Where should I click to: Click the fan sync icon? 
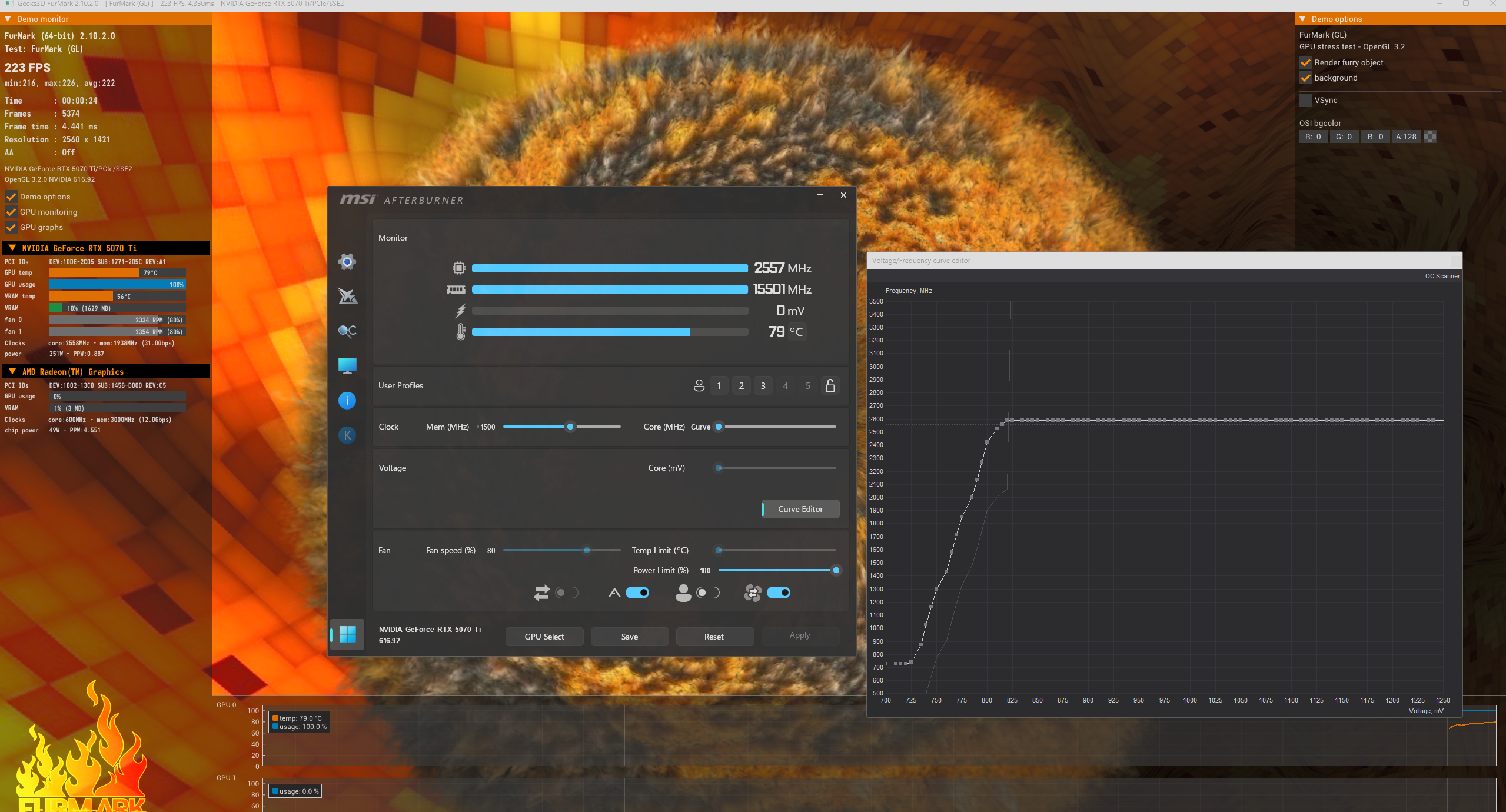point(753,593)
